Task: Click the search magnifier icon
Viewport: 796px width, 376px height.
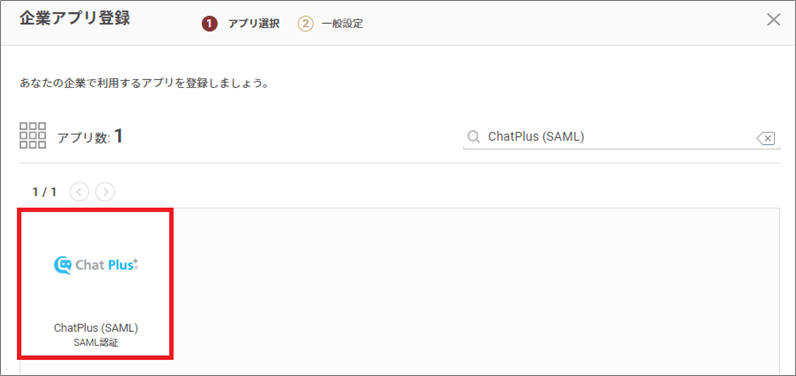Action: pos(473,136)
